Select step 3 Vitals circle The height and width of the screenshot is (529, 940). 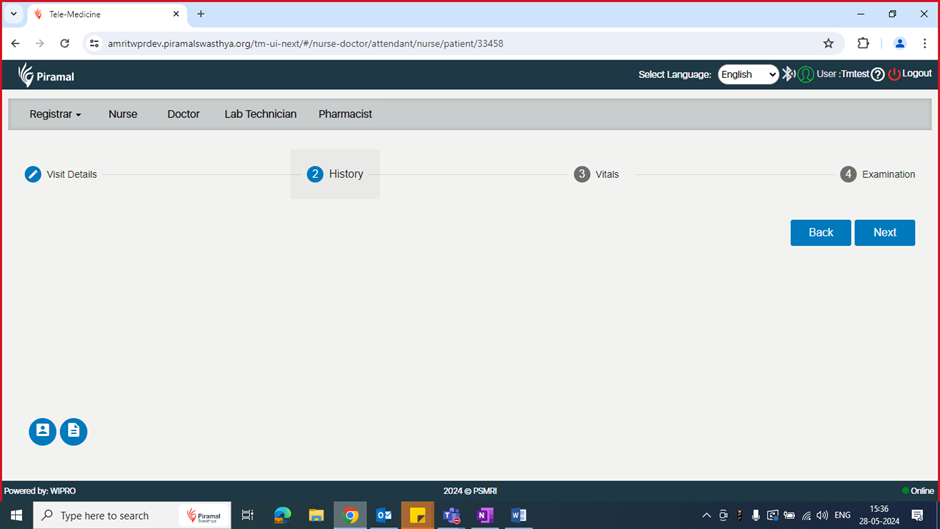582,174
